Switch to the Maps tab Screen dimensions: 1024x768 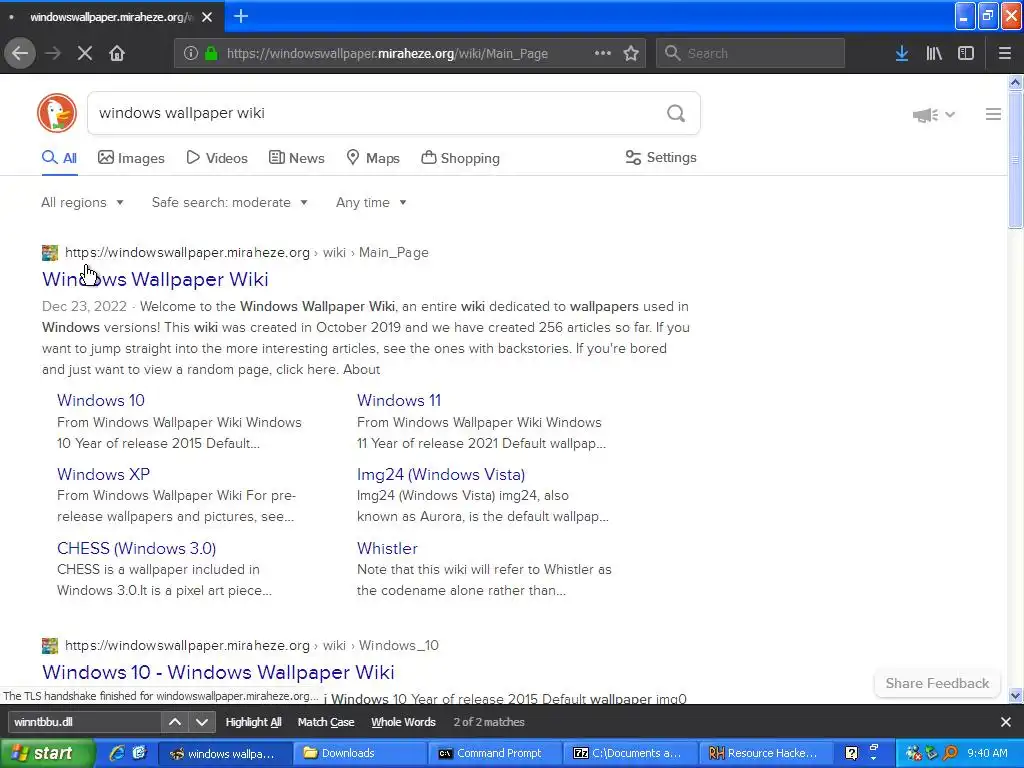click(x=373, y=158)
